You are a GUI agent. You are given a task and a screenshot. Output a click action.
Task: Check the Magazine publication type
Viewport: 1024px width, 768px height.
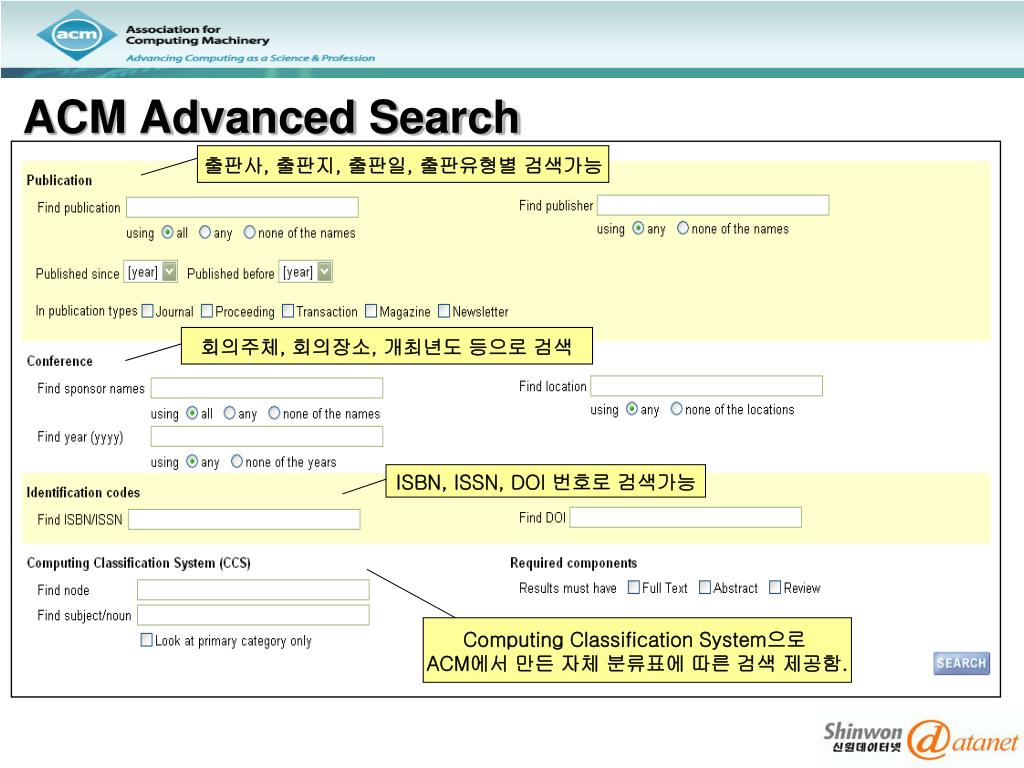(x=371, y=311)
